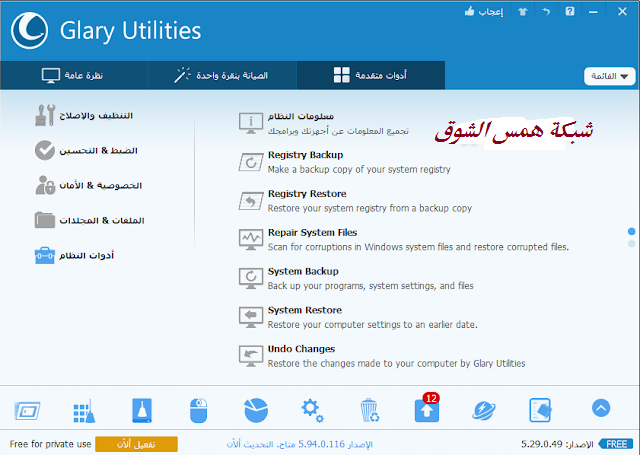Open the القائمة menu dropdown
The height and width of the screenshot is (455, 640).
click(609, 76)
